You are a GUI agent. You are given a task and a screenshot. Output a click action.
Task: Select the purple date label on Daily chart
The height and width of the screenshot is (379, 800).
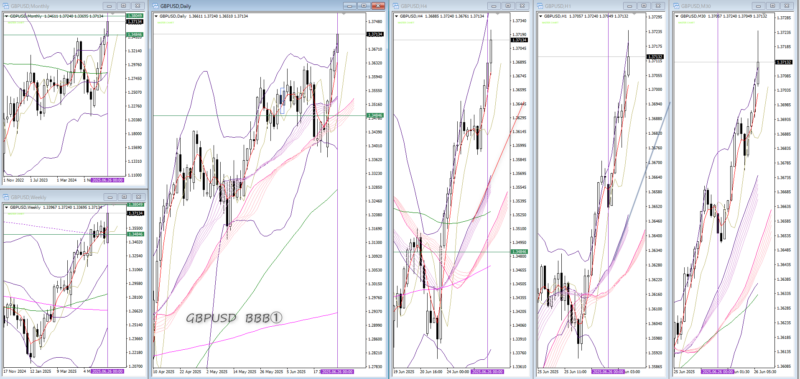coord(337,371)
